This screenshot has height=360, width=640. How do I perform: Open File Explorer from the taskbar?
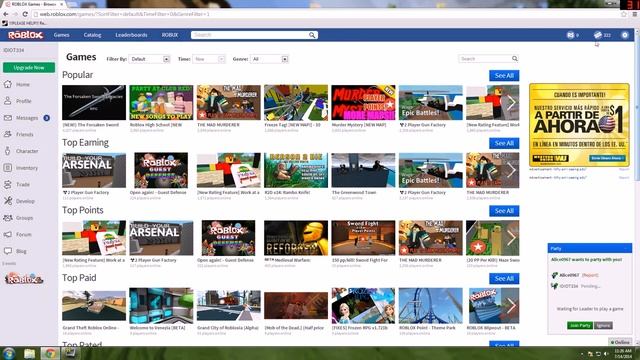29,353
